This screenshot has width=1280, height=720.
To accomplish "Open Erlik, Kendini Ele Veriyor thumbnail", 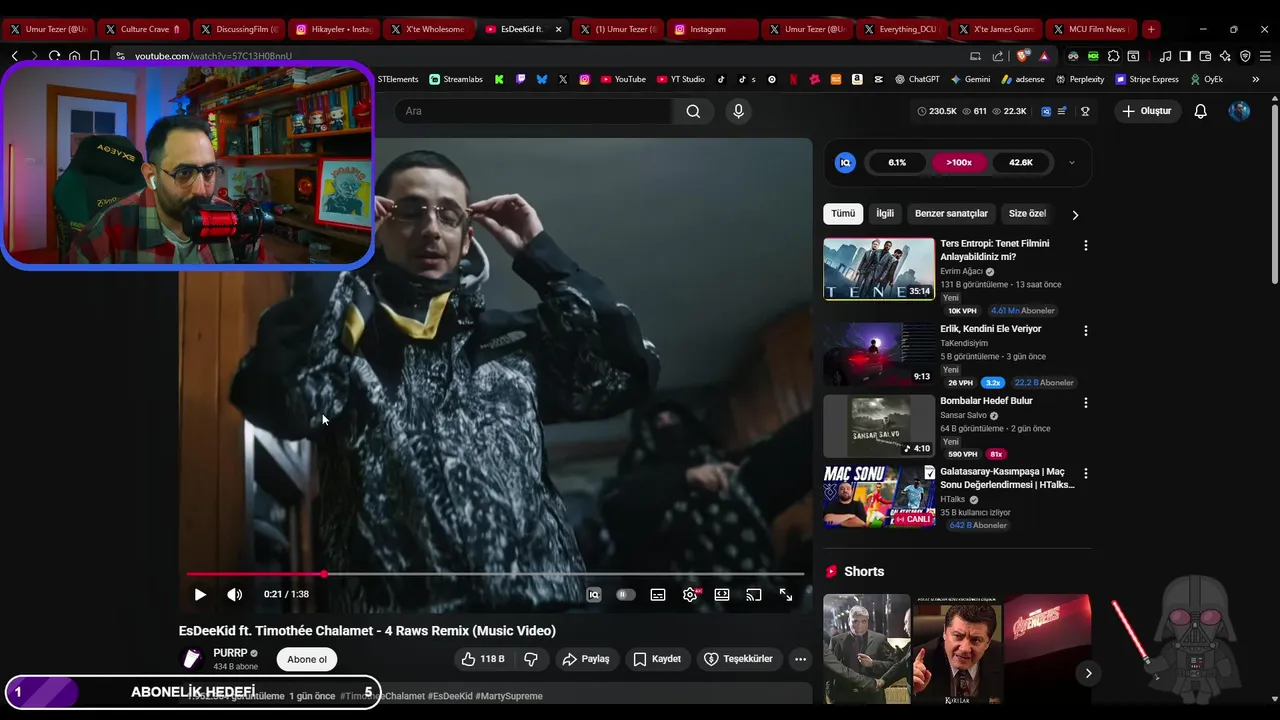I will (879, 354).
